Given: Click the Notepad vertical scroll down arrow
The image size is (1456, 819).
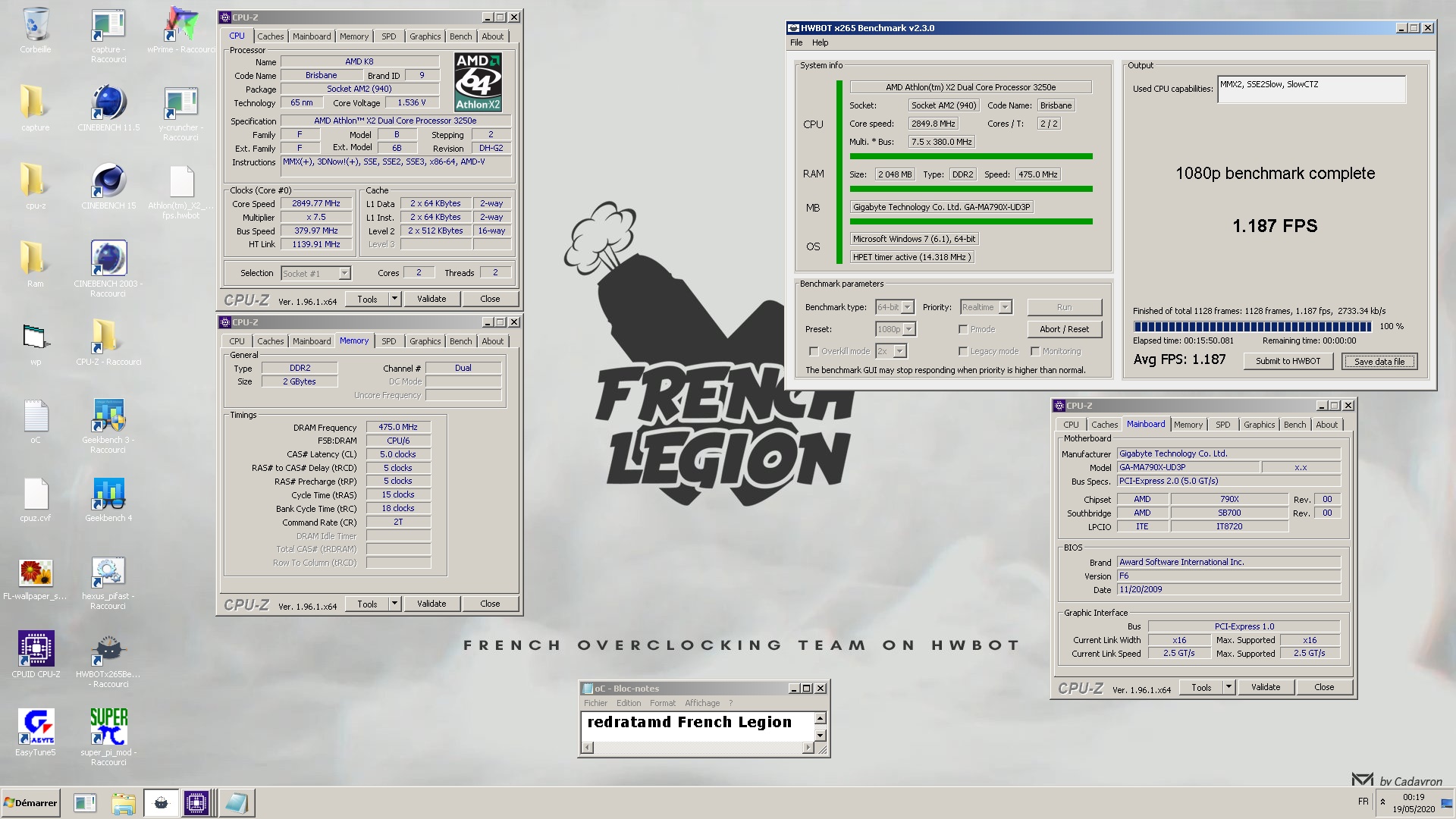Looking at the screenshot, I should pos(820,736).
